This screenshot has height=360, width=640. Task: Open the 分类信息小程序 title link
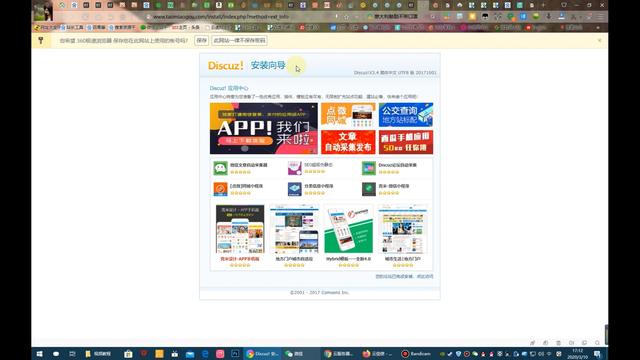coord(318,186)
